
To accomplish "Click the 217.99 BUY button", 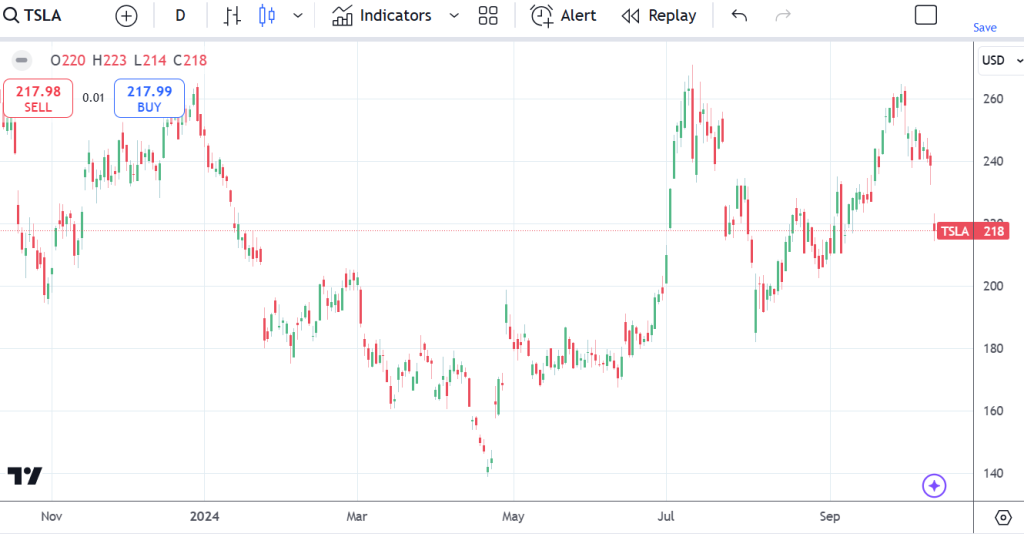I will [x=149, y=99].
